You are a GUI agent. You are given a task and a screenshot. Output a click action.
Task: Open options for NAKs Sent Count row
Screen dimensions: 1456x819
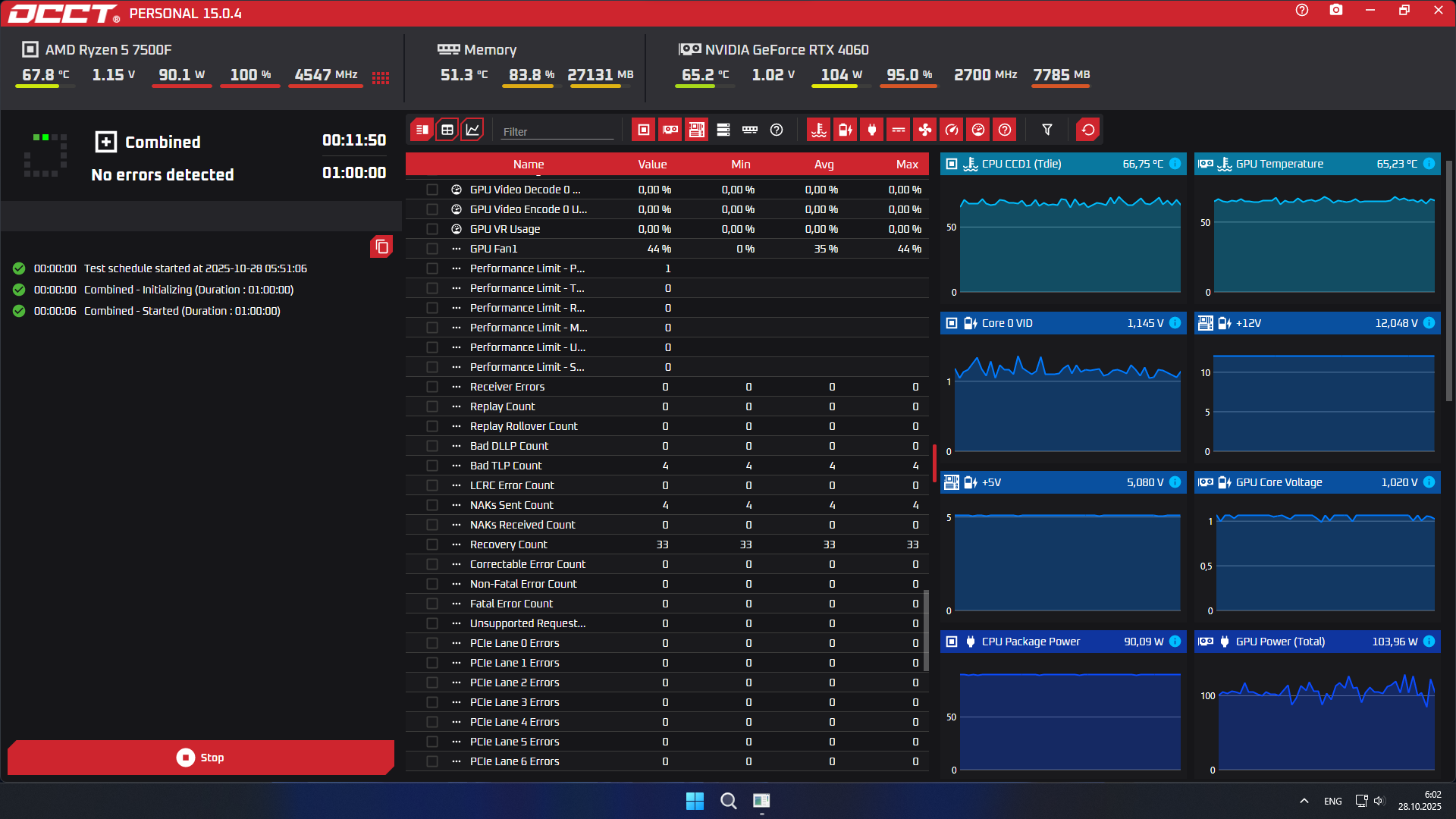457,505
